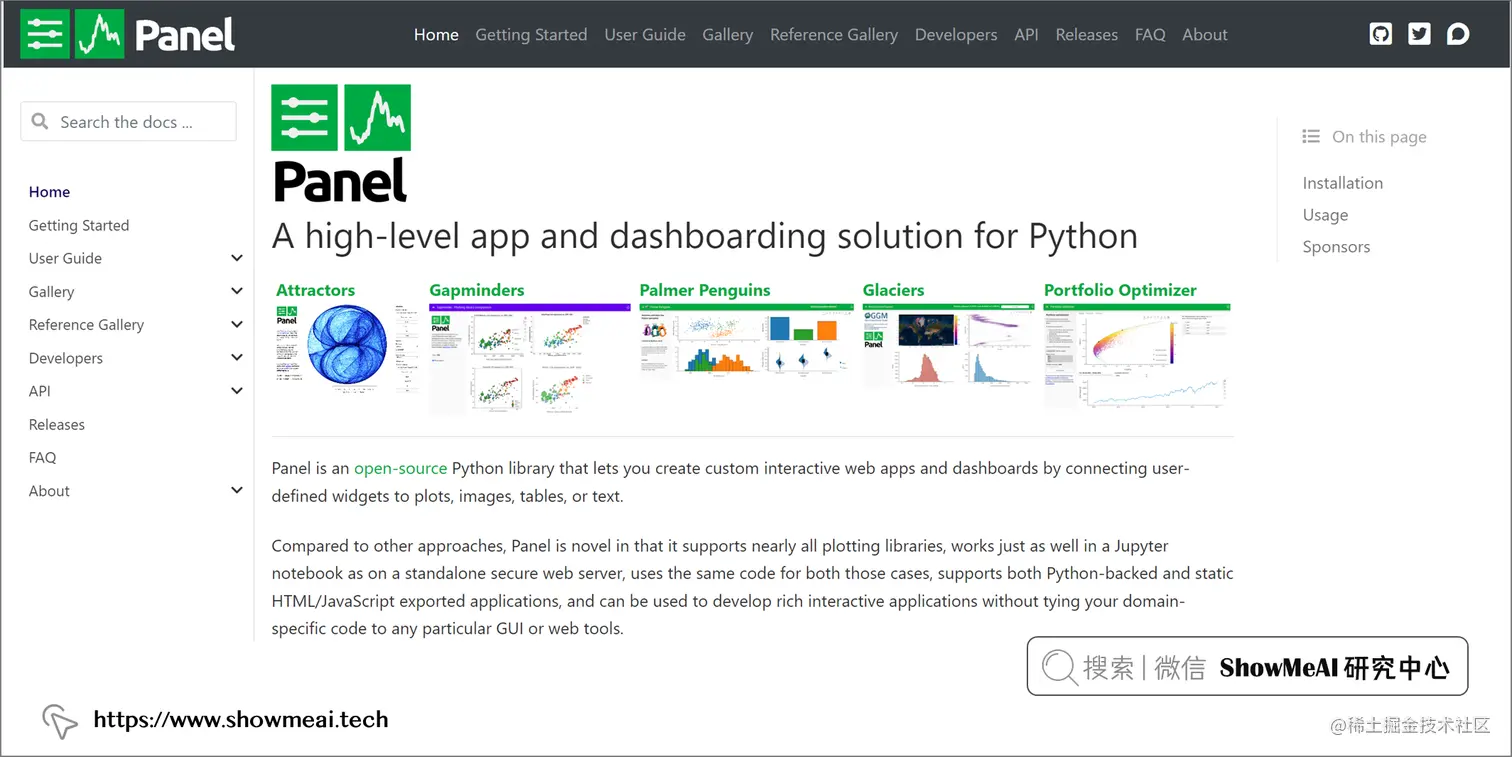Open the Glaciers demo thumbnail
The height and width of the screenshot is (757, 1512).
click(x=949, y=345)
